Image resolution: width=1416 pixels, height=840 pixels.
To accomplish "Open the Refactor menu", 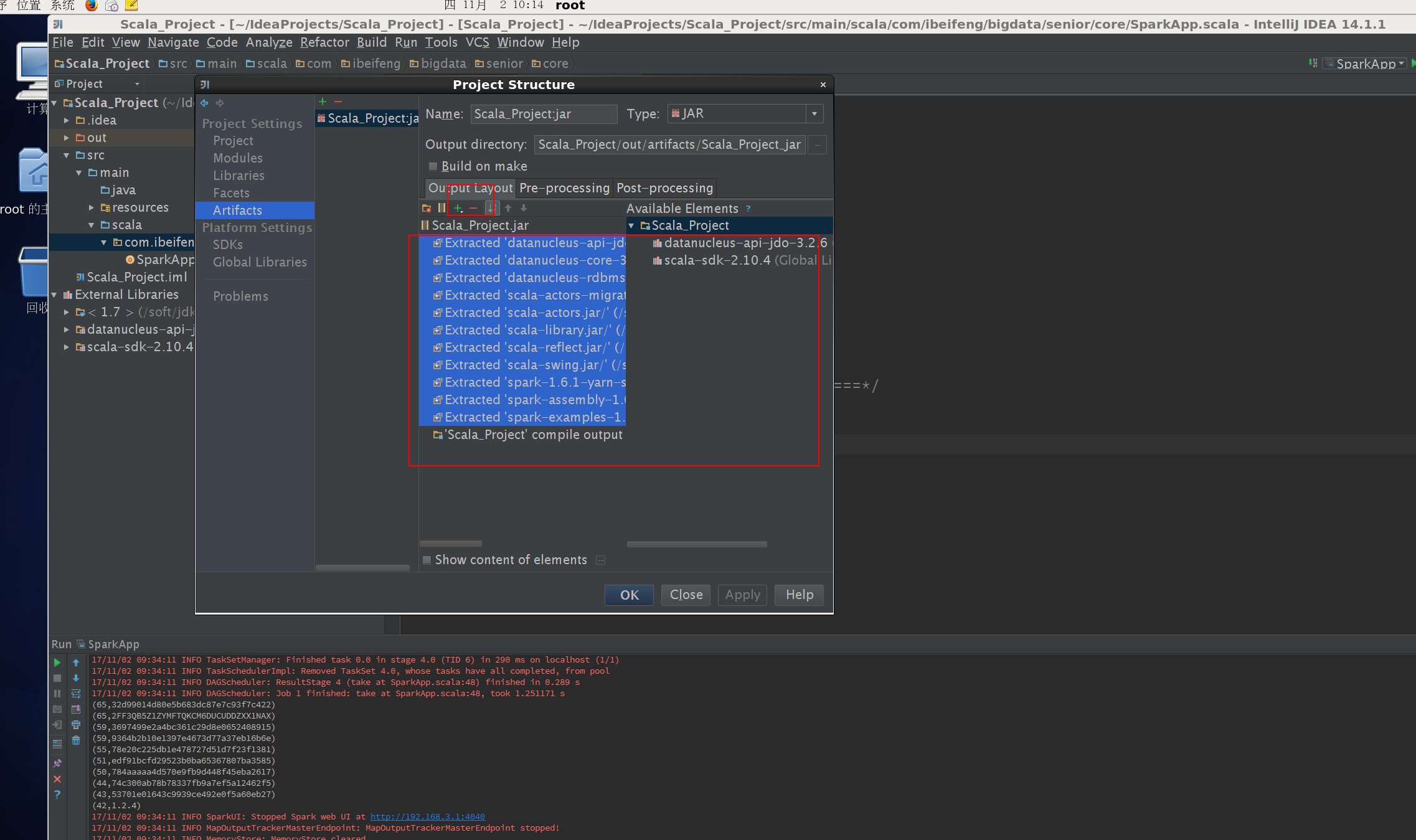I will pyautogui.click(x=324, y=42).
